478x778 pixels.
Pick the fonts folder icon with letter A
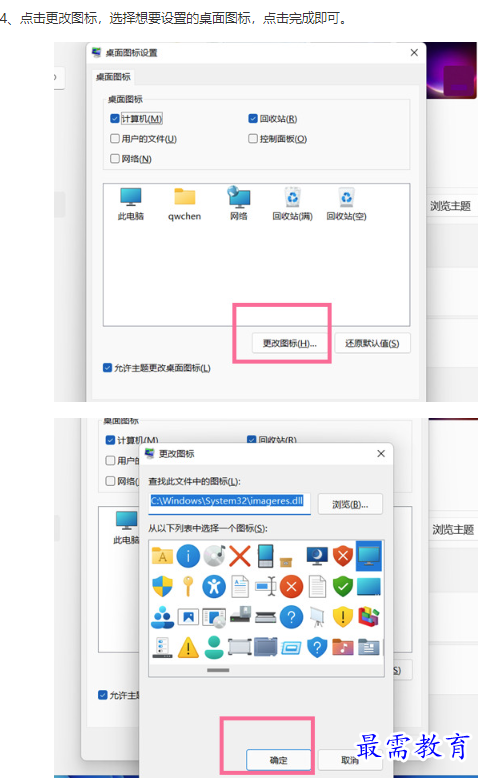click(x=162, y=556)
